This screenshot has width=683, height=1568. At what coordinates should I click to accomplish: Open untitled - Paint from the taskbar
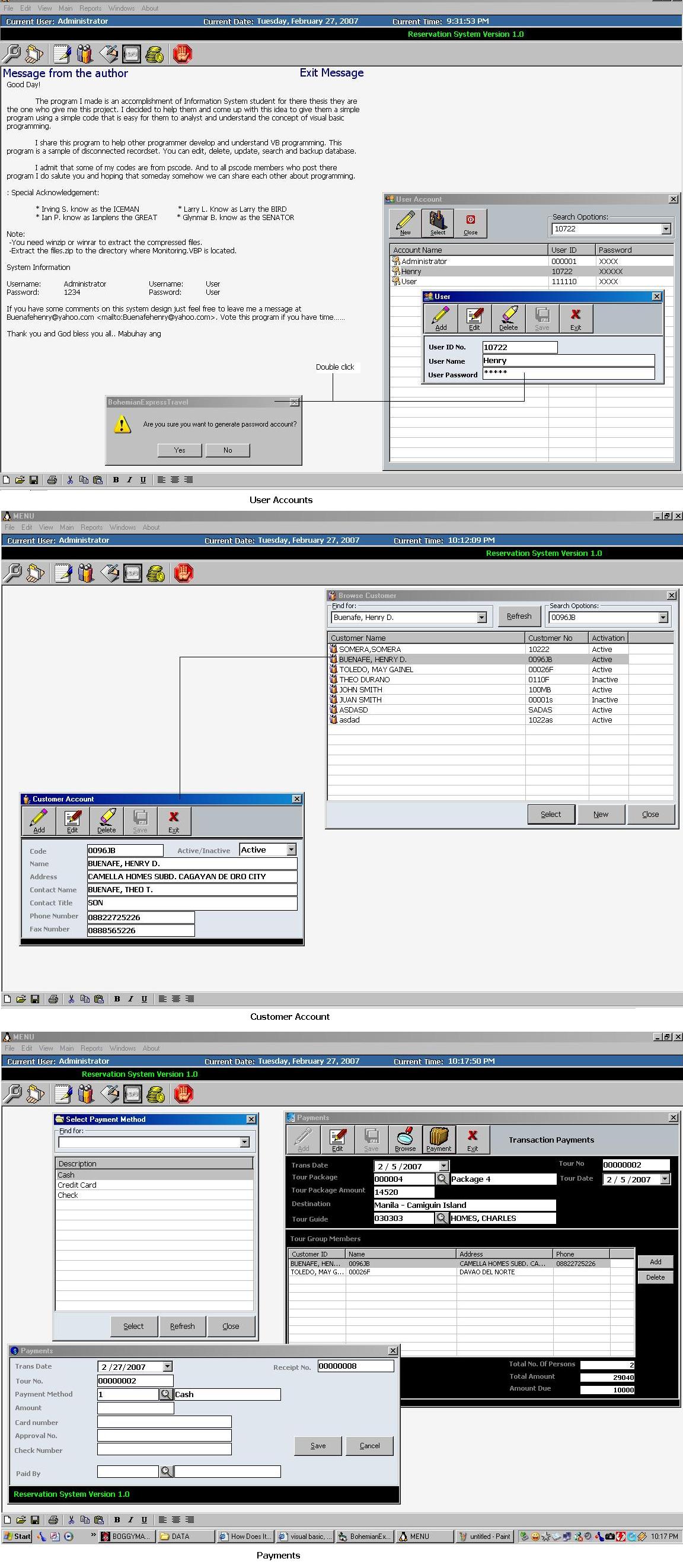point(485,1537)
